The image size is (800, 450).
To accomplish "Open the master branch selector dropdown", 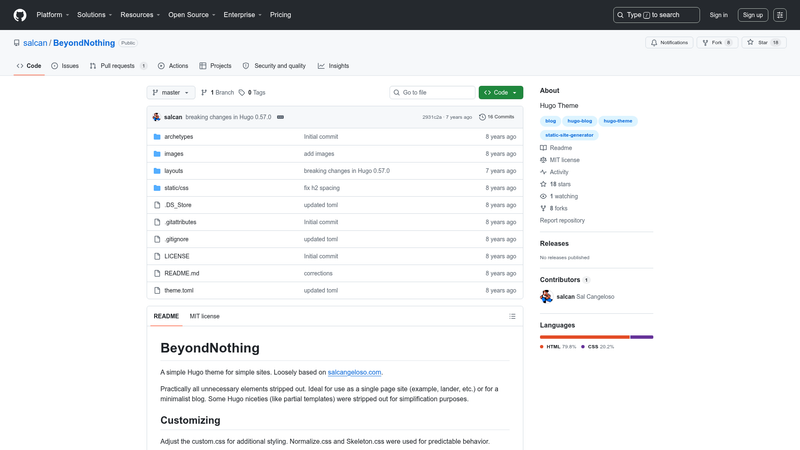I will 171,92.
